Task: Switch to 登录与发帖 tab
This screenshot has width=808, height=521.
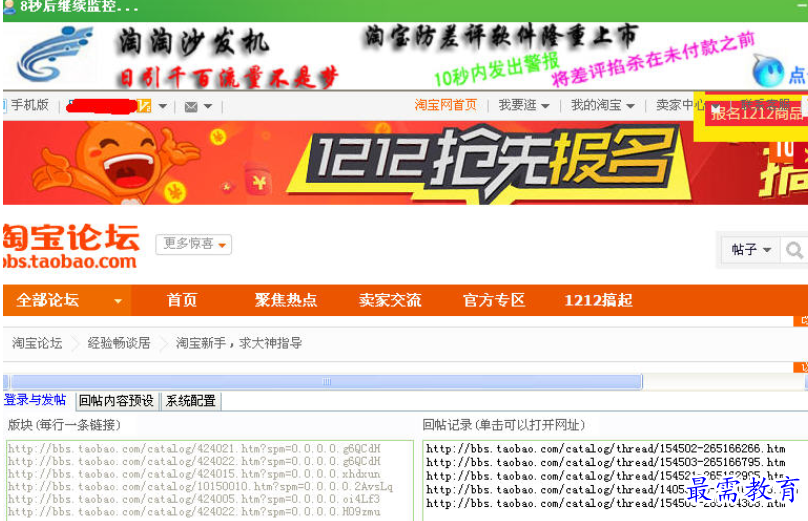Action: click(x=35, y=400)
